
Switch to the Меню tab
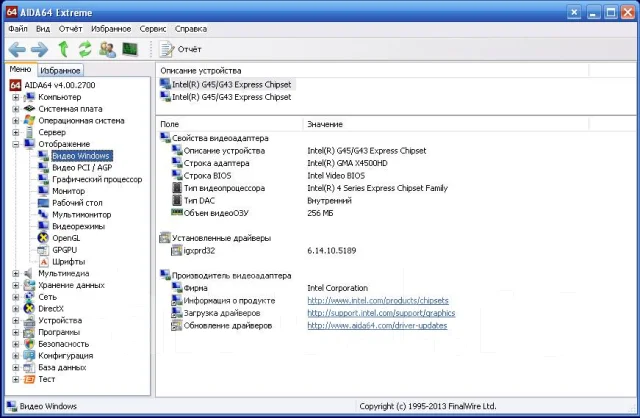click(x=20, y=69)
